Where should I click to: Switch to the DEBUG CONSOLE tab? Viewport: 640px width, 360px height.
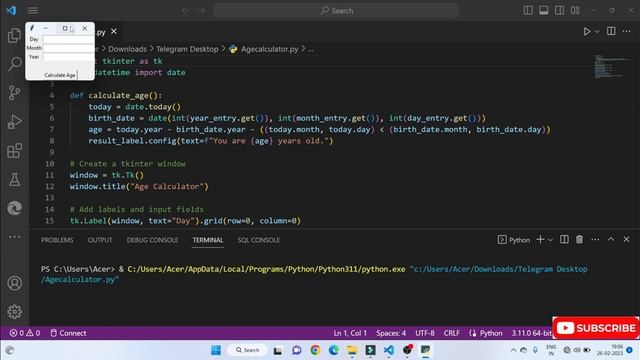(x=152, y=240)
